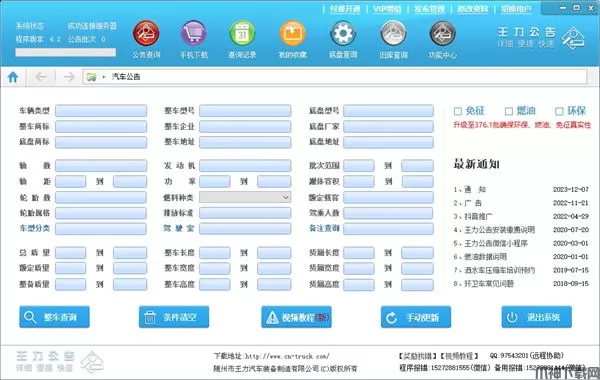The image size is (600, 380).
Task: Focus the 轴数 input field
Action: (101, 166)
